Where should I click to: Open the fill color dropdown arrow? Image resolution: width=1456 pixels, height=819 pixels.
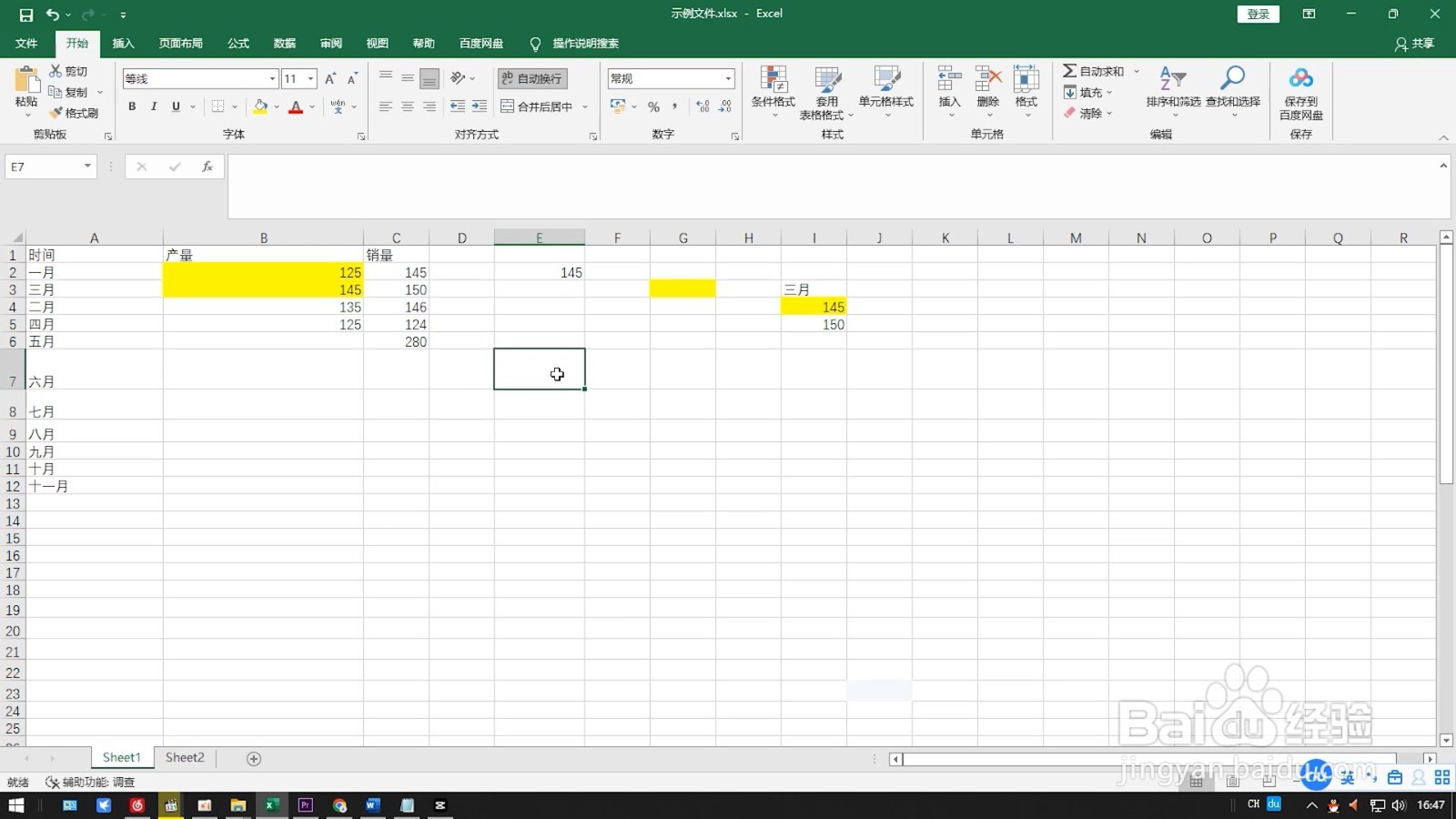(x=277, y=106)
